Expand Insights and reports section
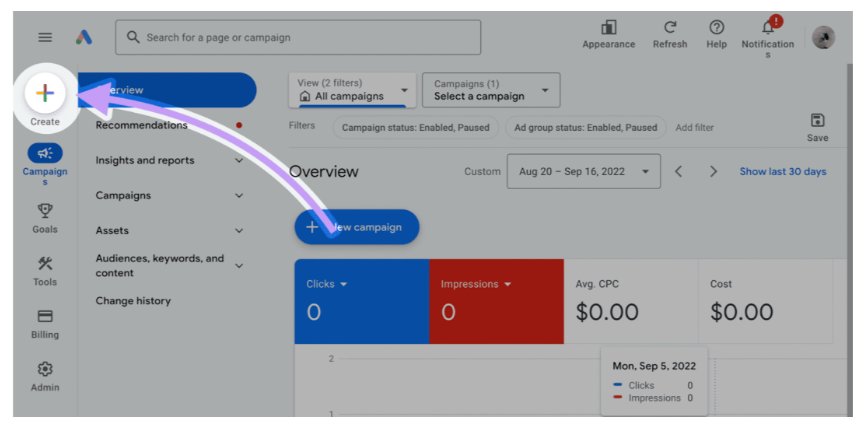 238,160
